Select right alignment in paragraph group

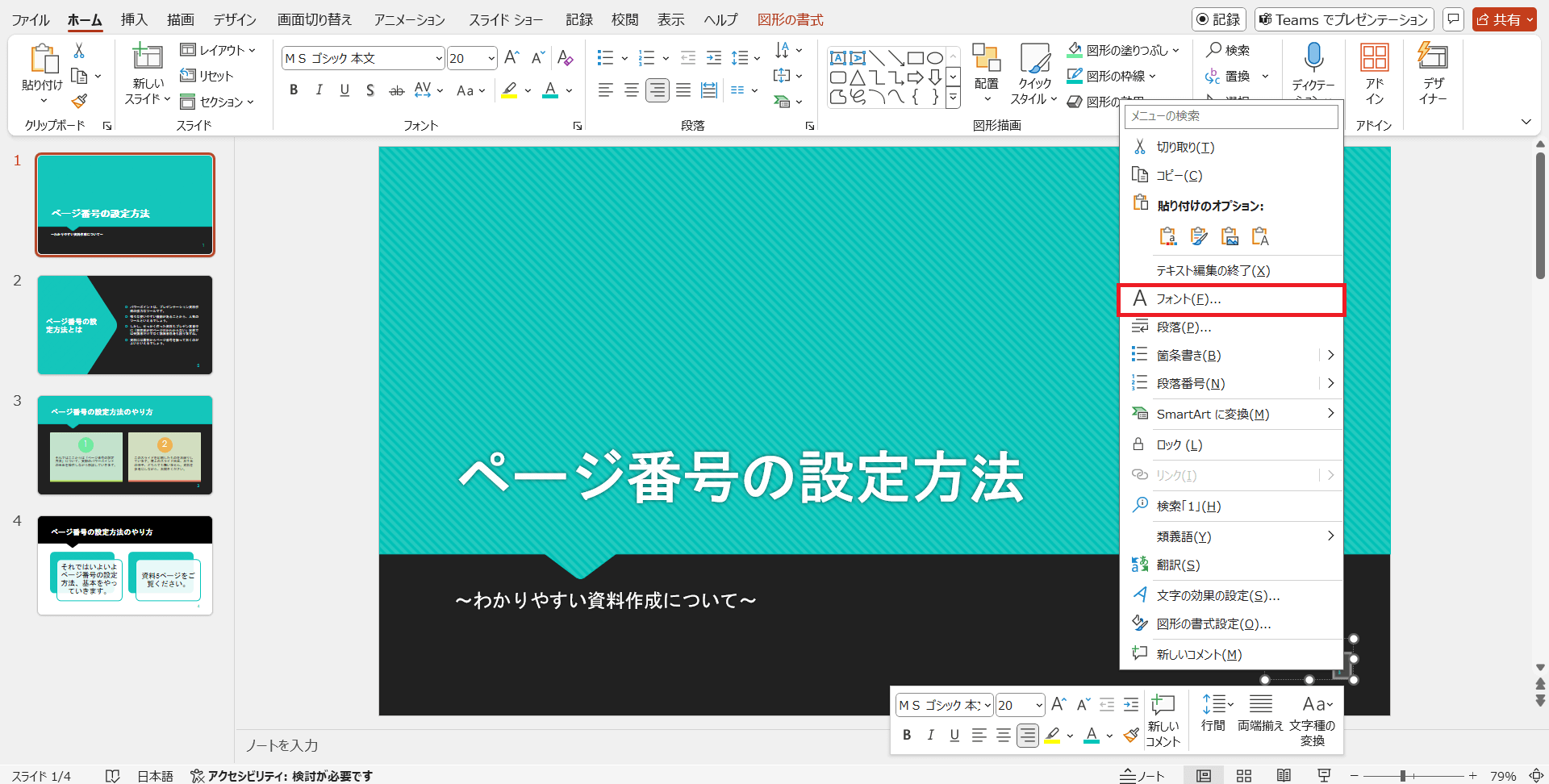coord(658,90)
